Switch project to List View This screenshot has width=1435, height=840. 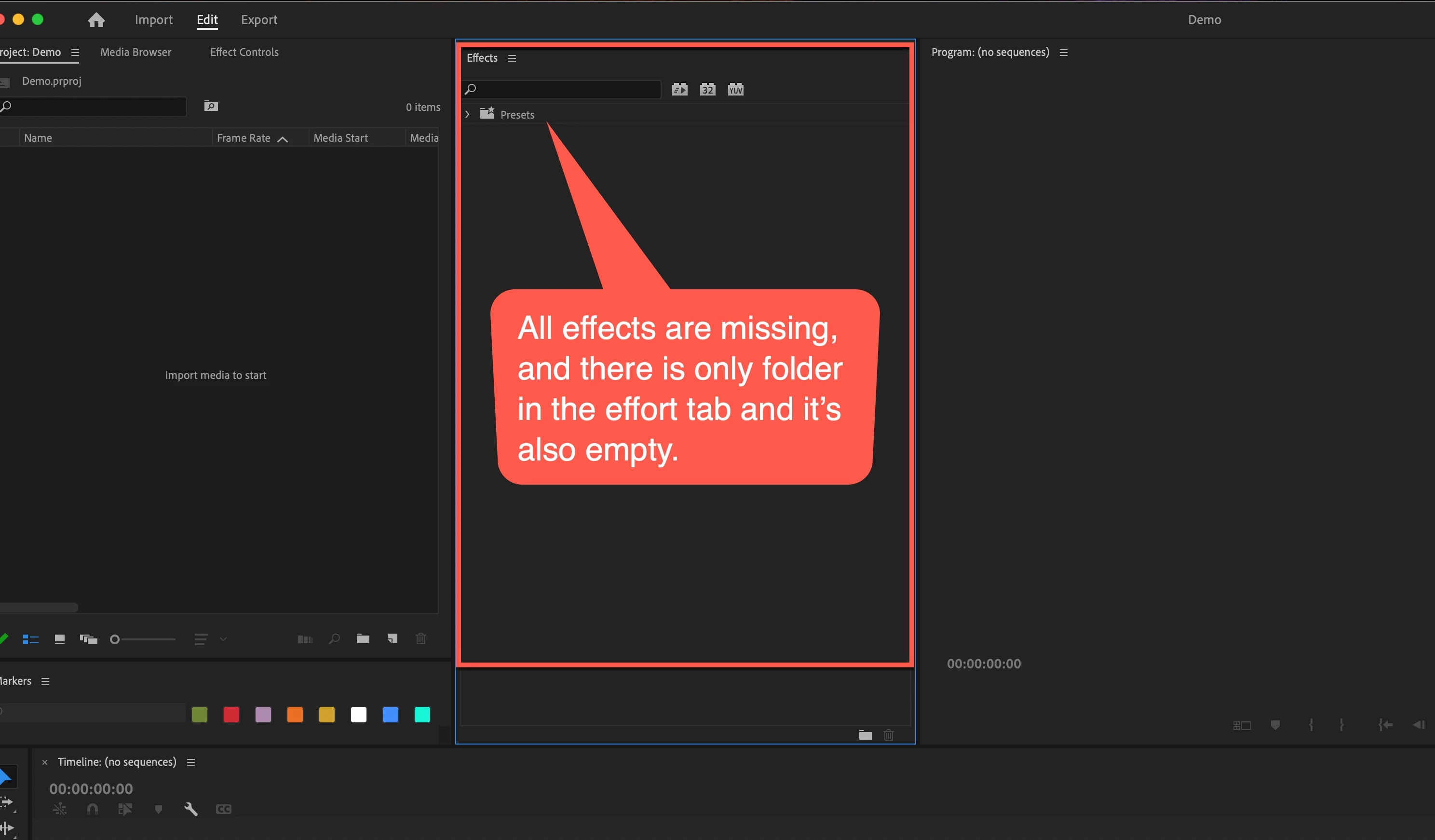tap(31, 639)
